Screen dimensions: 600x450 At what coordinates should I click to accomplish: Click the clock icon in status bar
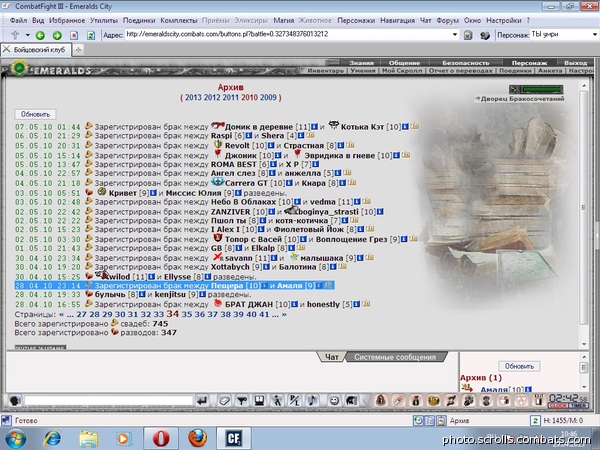tap(418, 421)
